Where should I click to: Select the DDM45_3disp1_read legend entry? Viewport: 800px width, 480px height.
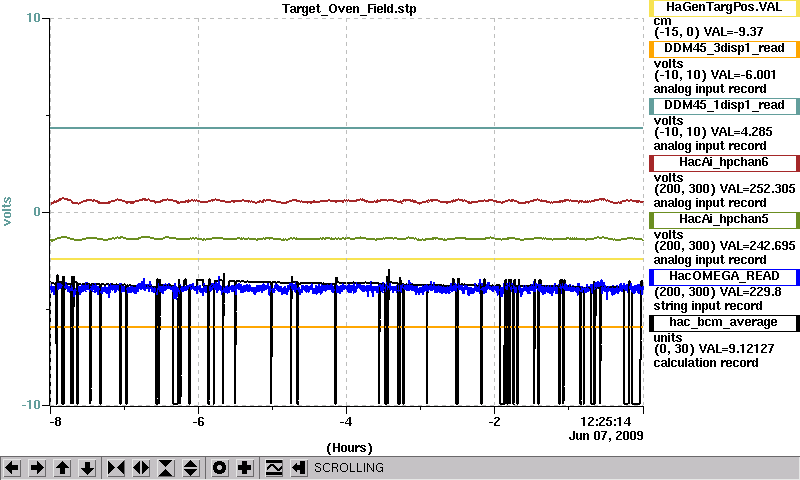(x=724, y=48)
